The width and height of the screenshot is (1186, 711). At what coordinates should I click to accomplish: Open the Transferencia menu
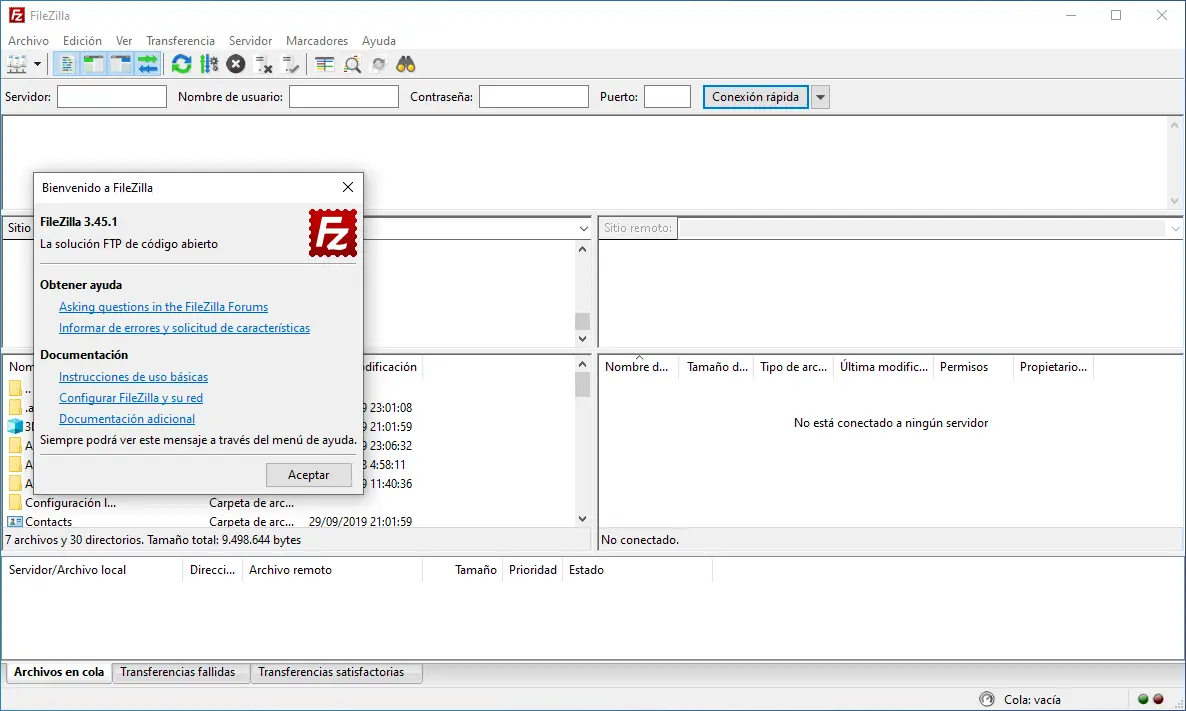(180, 41)
